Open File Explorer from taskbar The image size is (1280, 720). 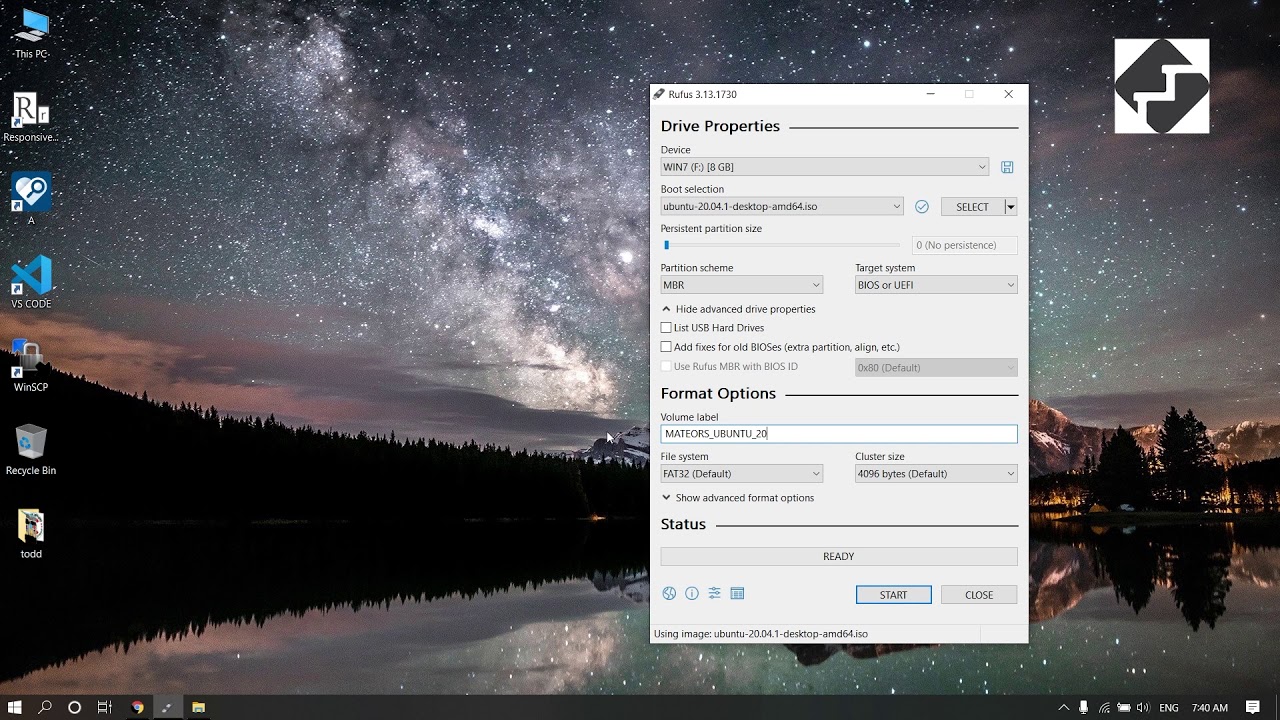point(198,707)
